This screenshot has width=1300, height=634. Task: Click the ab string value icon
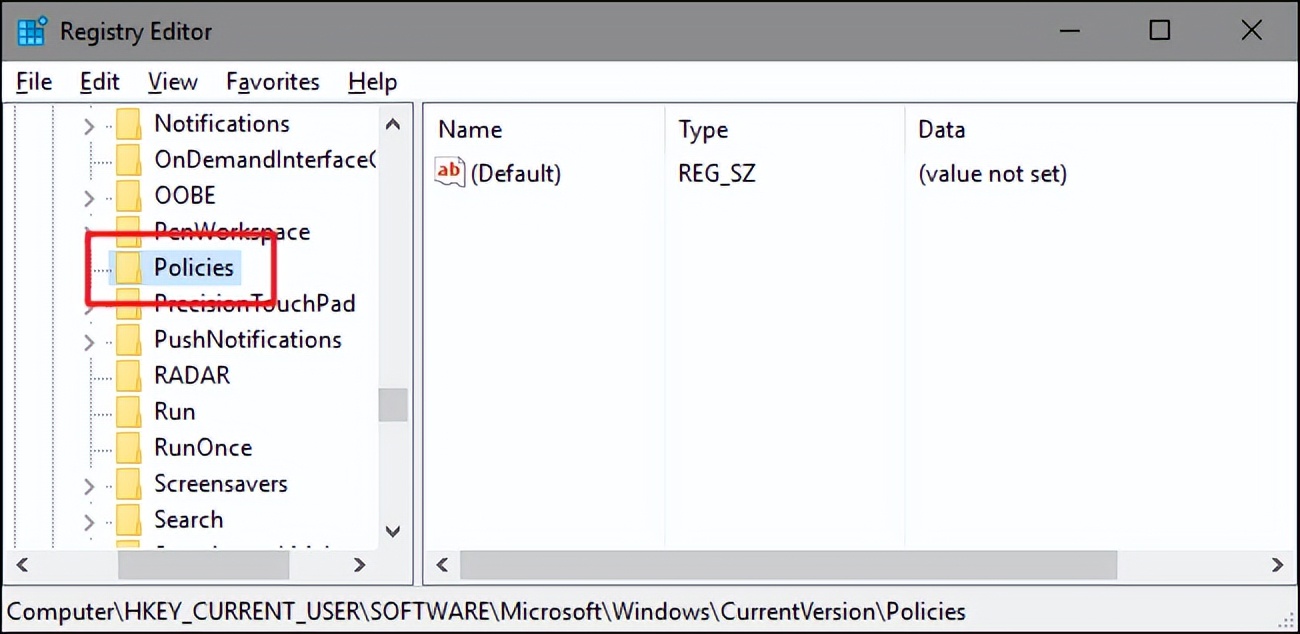click(449, 171)
